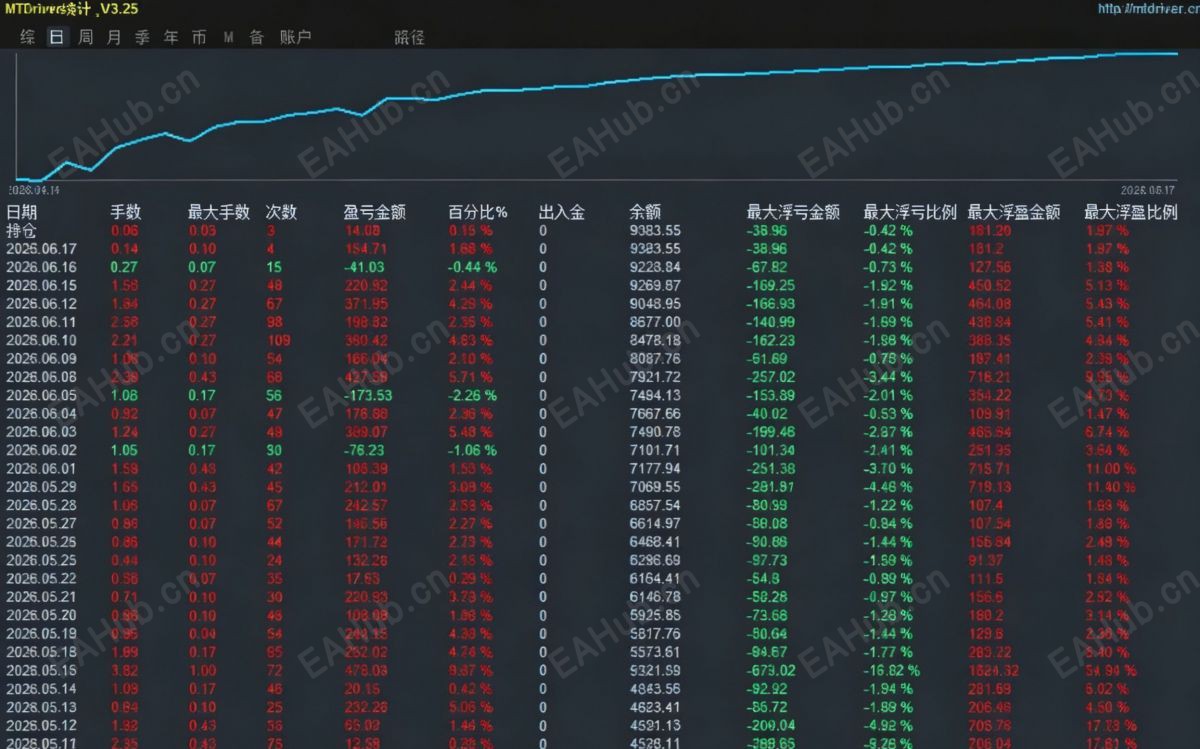The image size is (1200, 749).
Task: Select the 2026.06.17 date row
Action: point(41,249)
